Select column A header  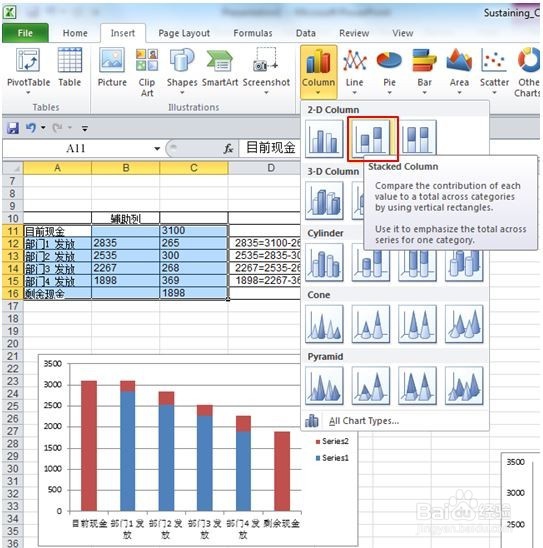pos(57,168)
